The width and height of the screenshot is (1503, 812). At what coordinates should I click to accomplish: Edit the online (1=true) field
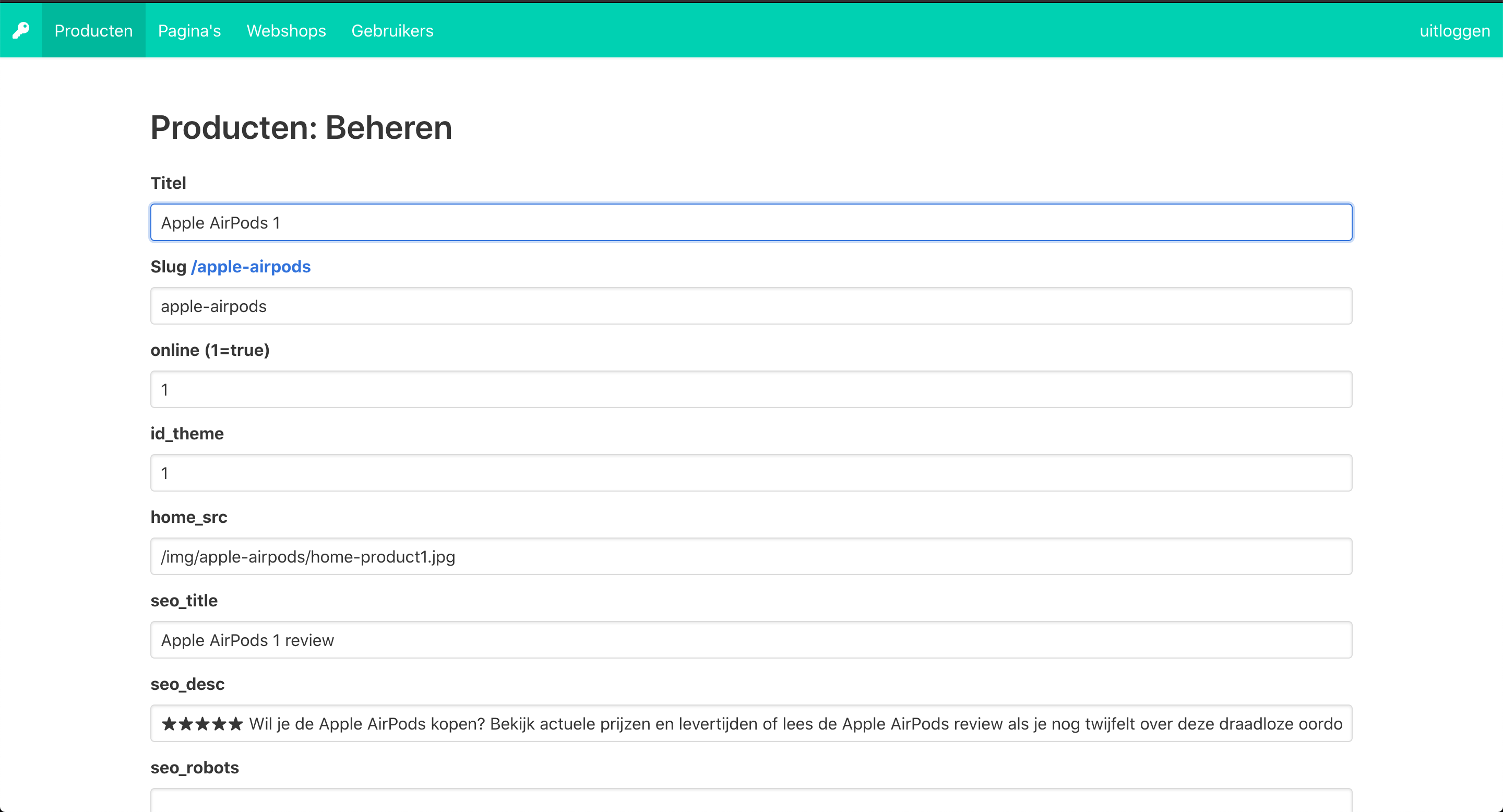[x=751, y=389]
